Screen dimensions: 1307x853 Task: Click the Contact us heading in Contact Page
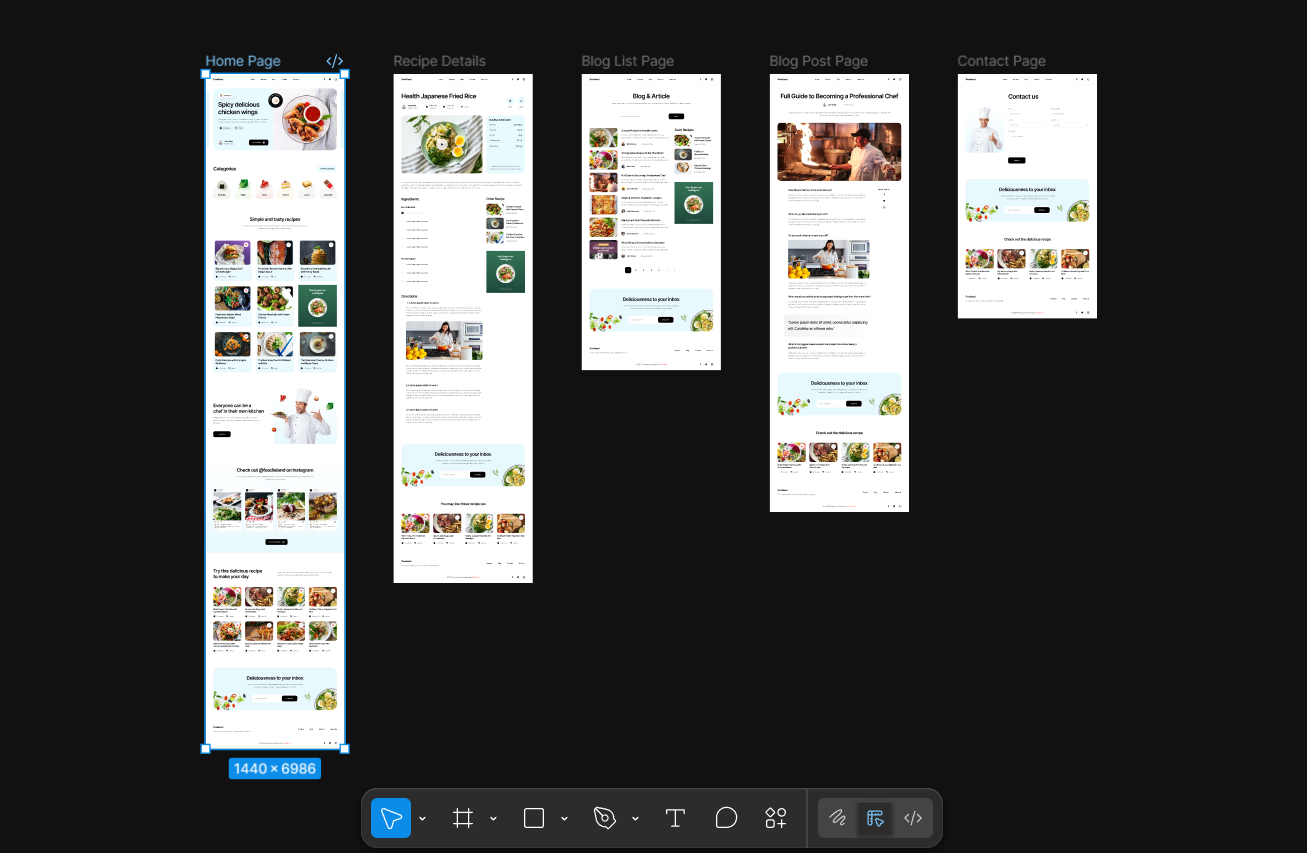tap(1023, 97)
